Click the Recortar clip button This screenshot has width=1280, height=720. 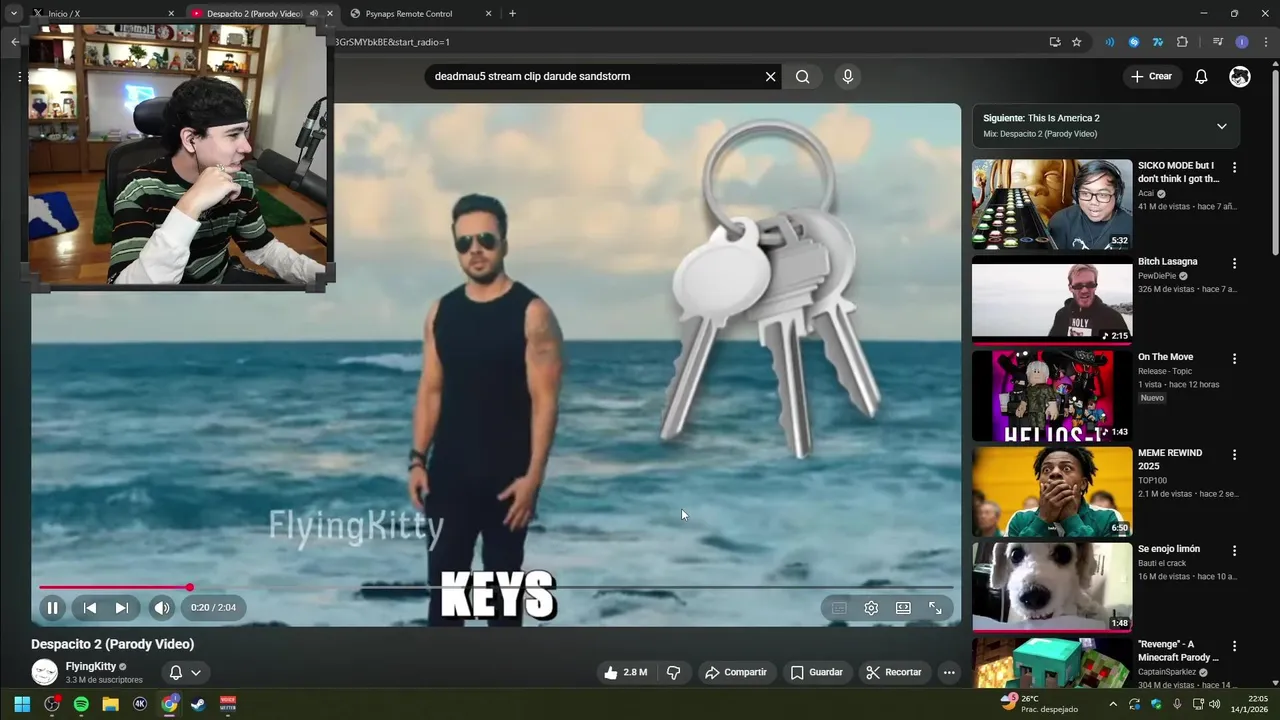point(893,672)
